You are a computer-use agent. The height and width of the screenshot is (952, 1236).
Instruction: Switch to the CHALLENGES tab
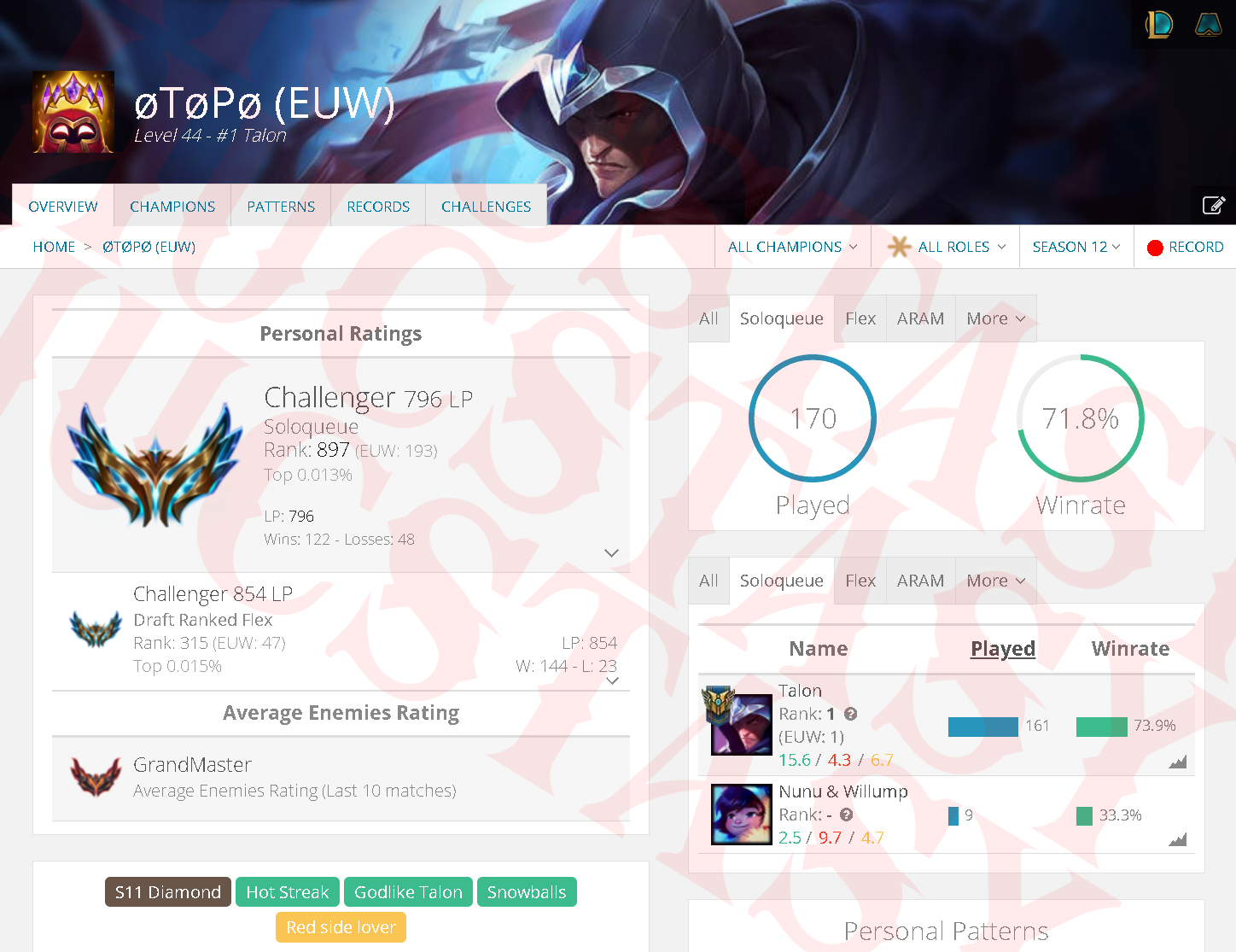486,207
